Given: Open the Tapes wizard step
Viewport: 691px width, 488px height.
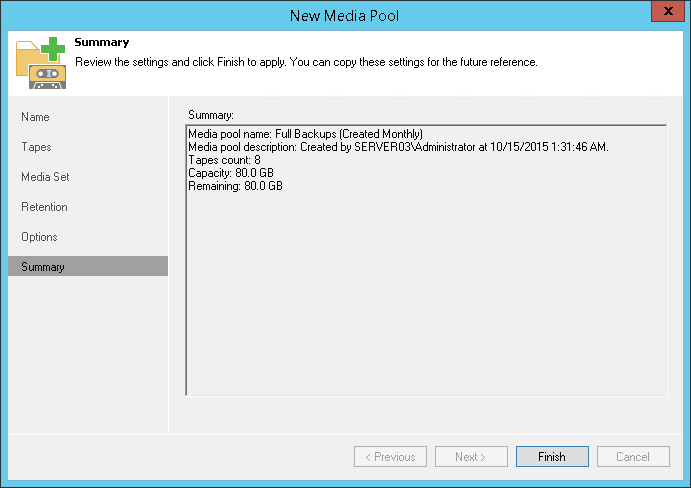Looking at the screenshot, I should pyautogui.click(x=36, y=147).
